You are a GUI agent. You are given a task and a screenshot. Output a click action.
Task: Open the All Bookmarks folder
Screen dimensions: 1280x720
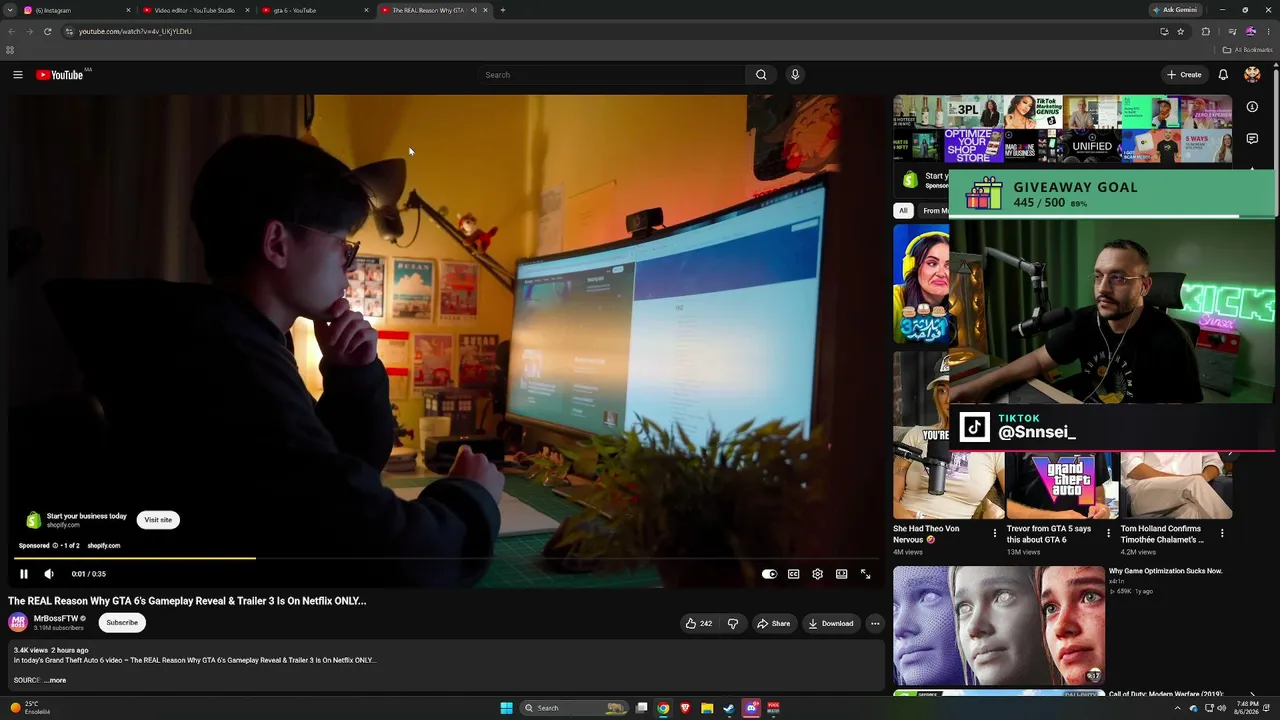[x=1248, y=50]
